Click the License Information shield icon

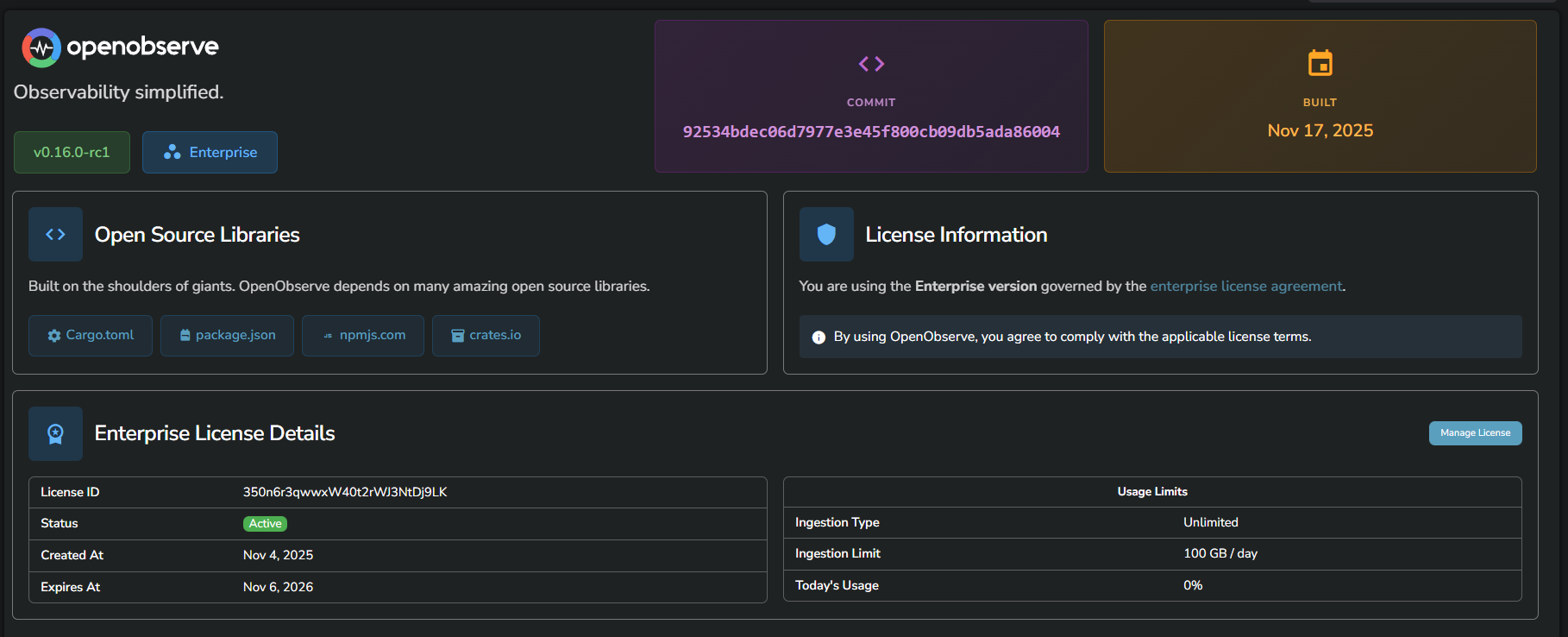[826, 234]
